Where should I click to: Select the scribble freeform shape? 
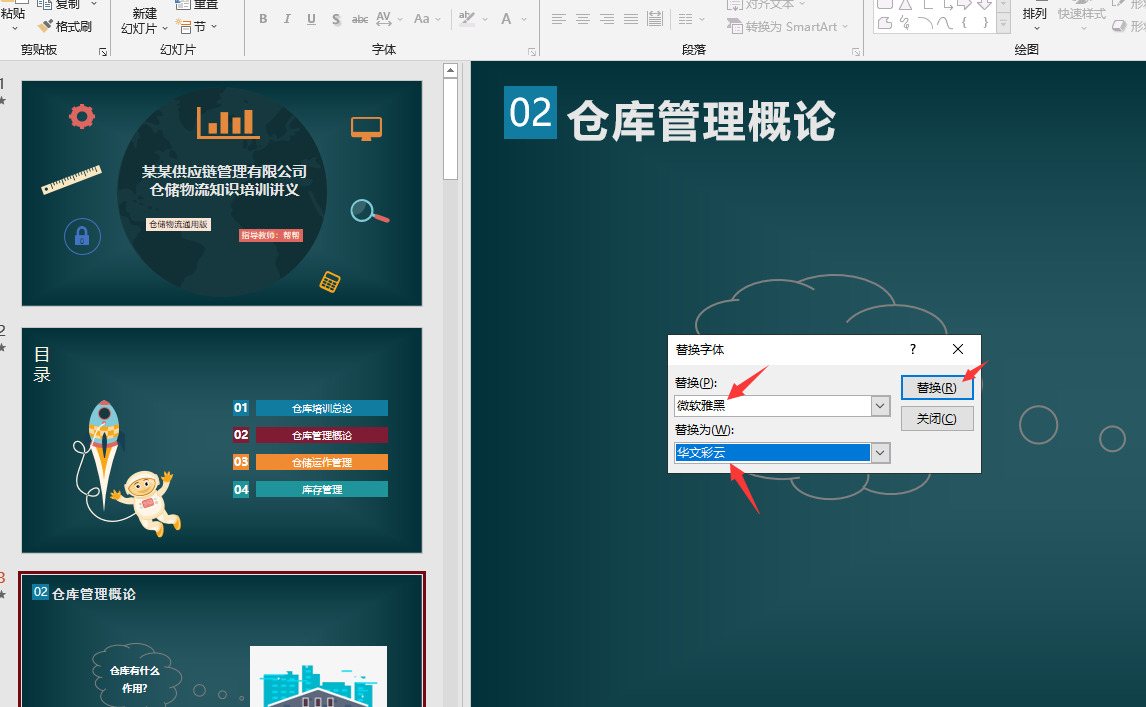click(x=905, y=23)
